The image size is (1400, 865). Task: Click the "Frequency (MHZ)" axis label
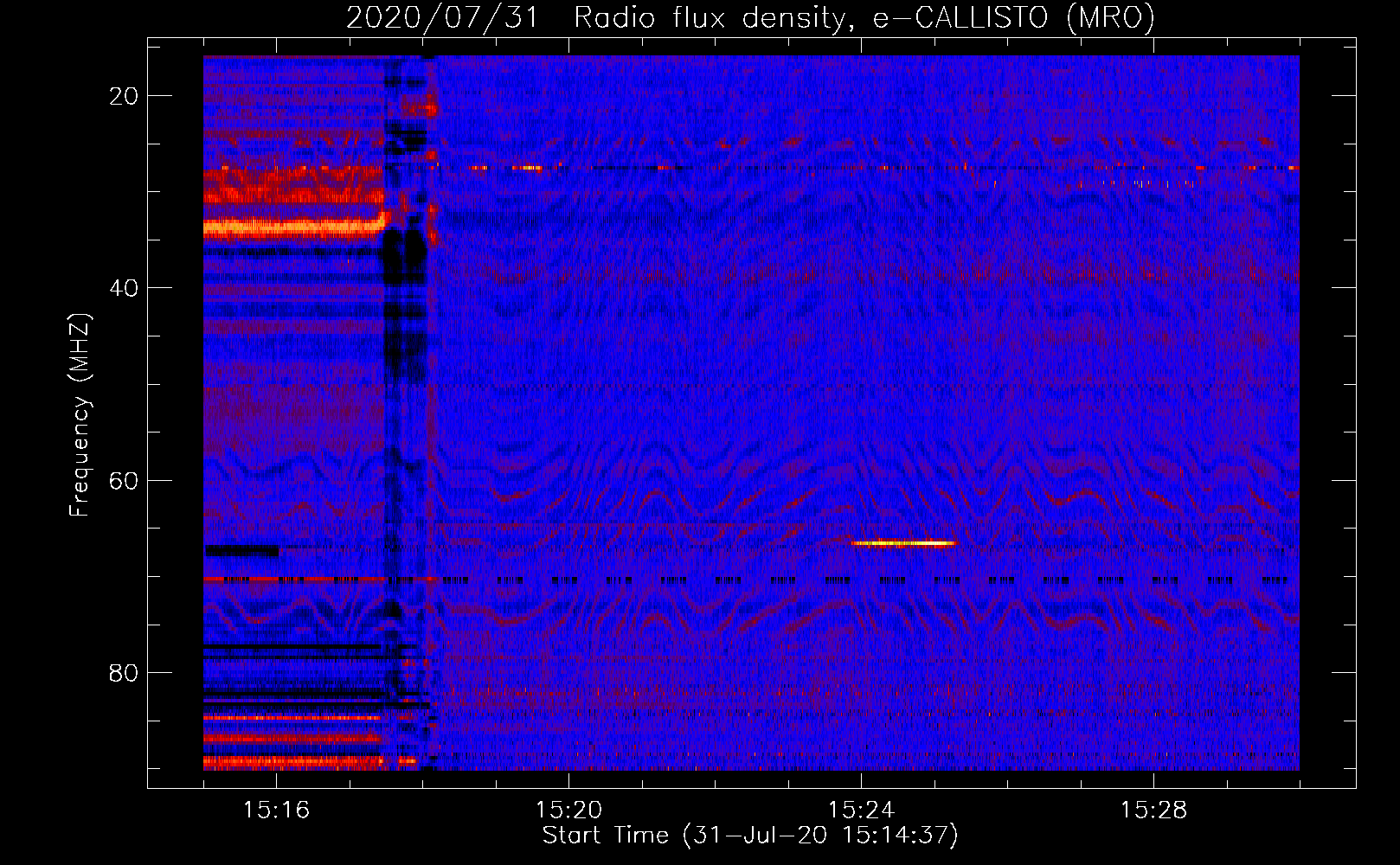[80, 414]
